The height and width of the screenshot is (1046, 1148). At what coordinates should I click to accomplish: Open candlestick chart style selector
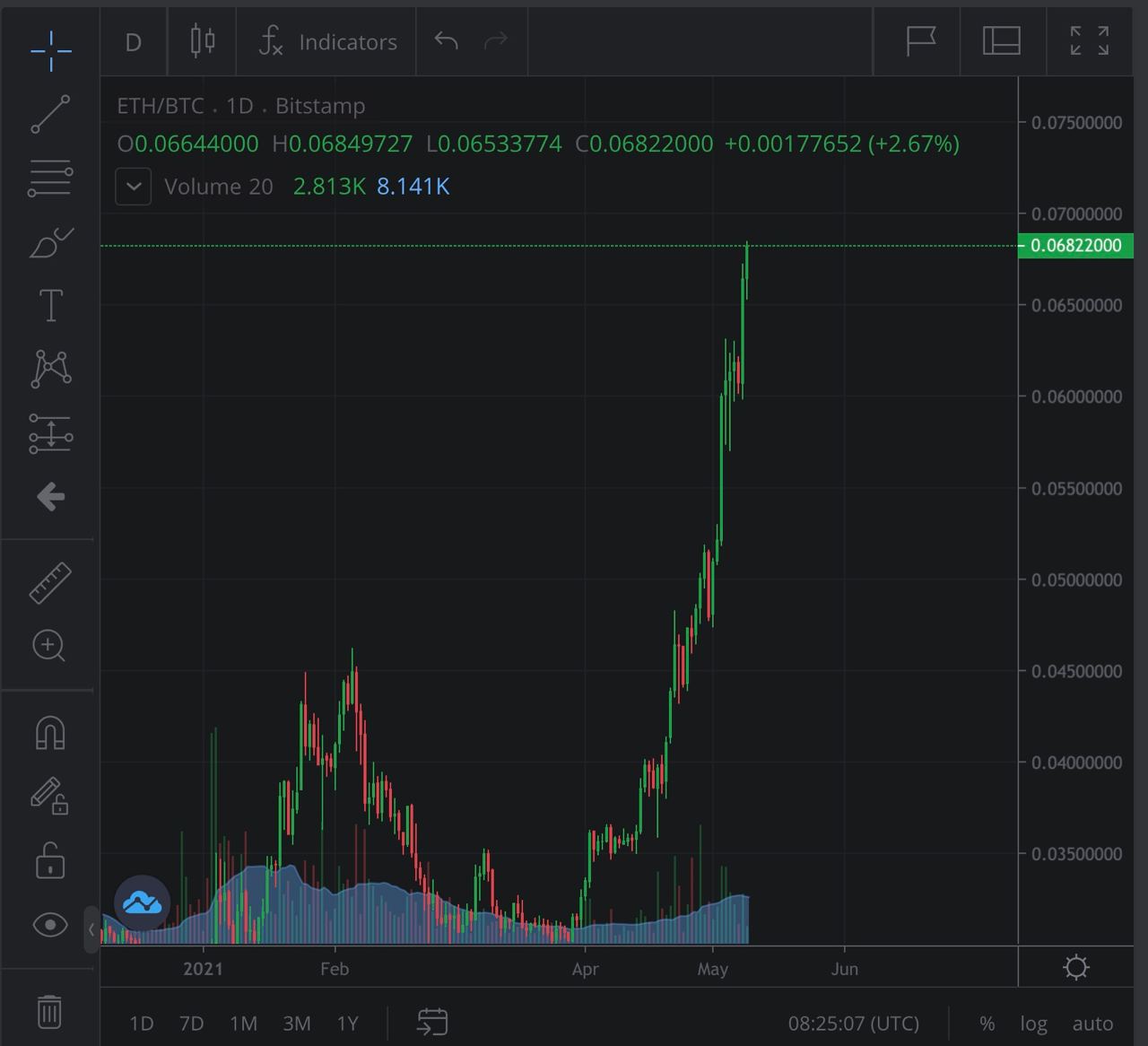[x=203, y=41]
